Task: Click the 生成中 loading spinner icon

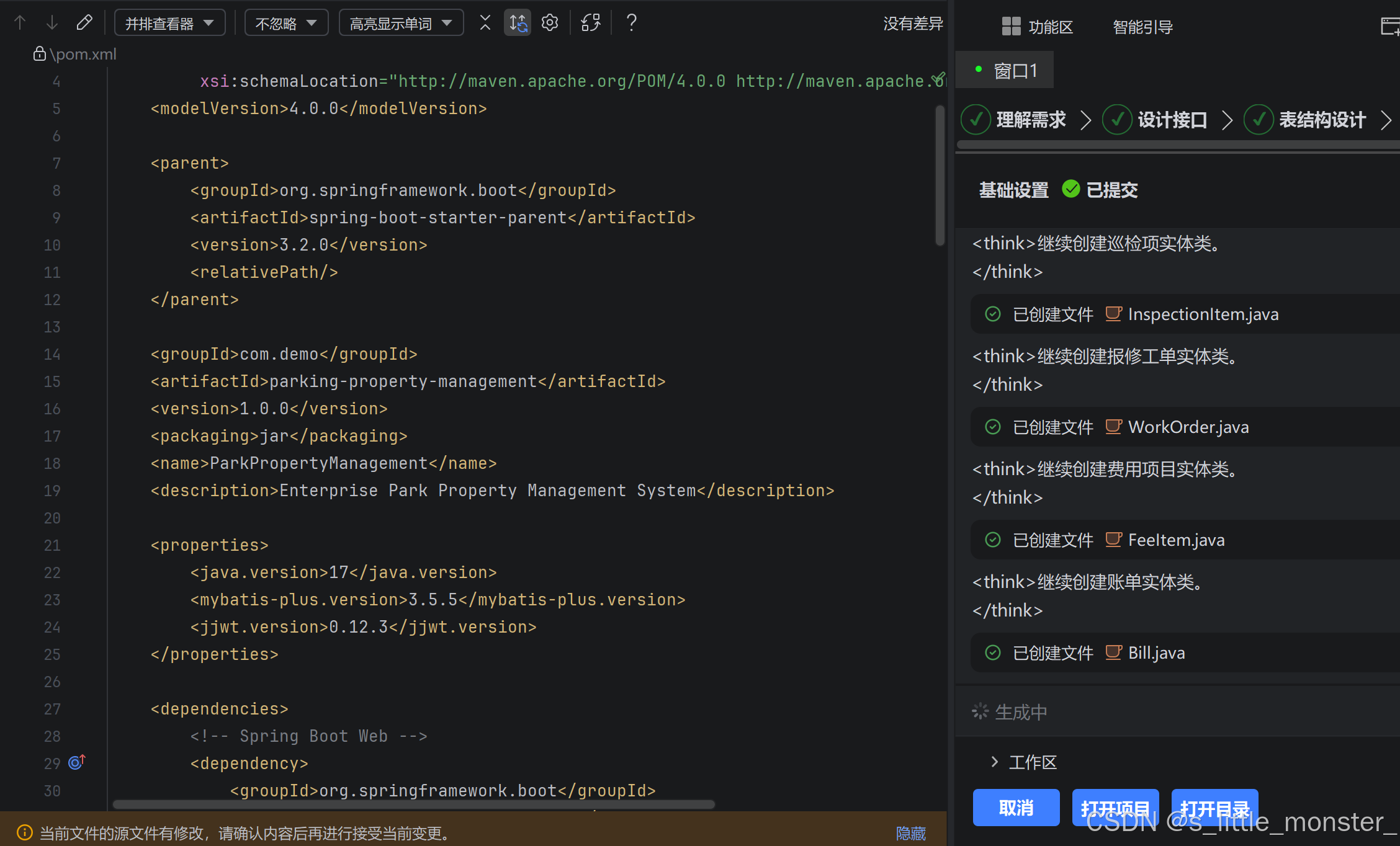Action: click(980, 711)
